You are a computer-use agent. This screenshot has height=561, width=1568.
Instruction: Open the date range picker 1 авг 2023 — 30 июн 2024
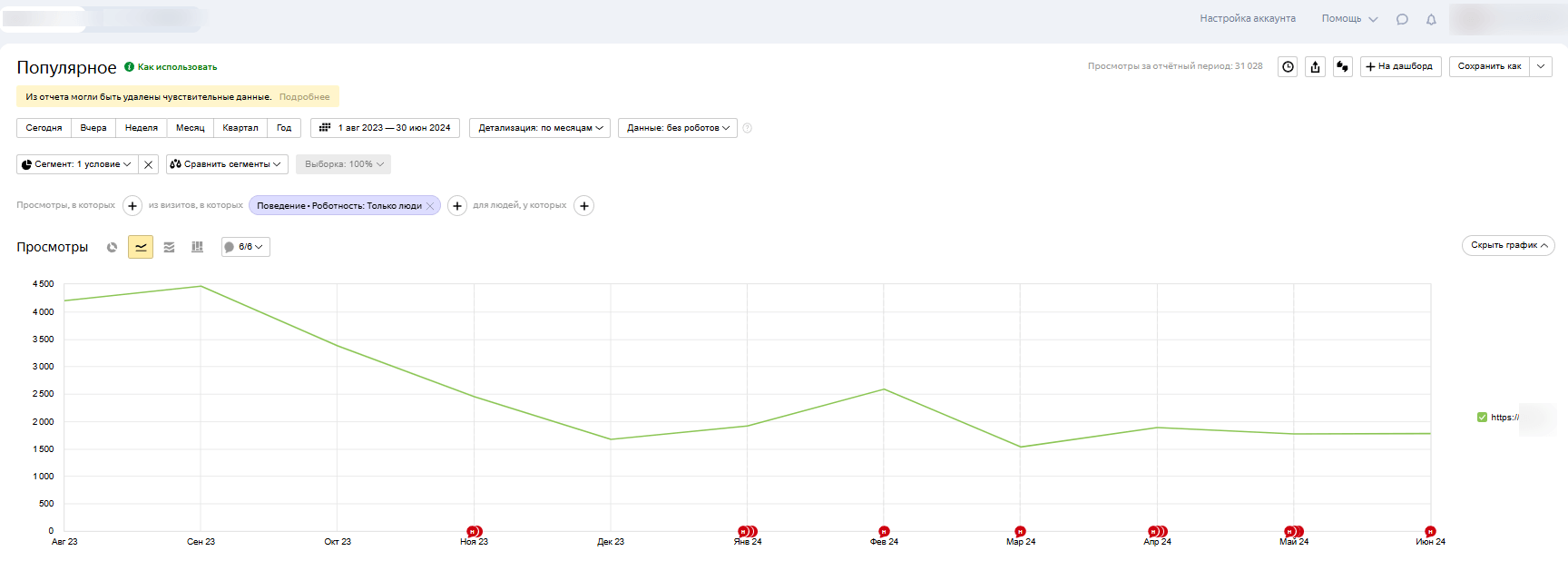385,128
